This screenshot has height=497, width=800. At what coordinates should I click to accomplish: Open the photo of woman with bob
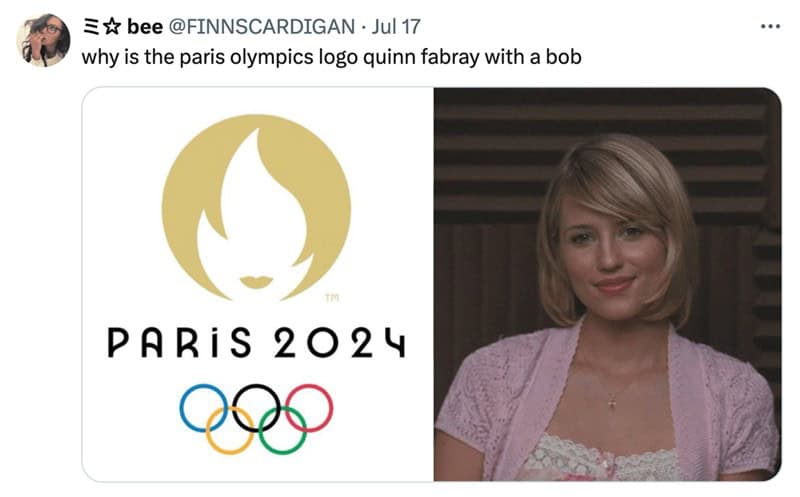coord(608,284)
